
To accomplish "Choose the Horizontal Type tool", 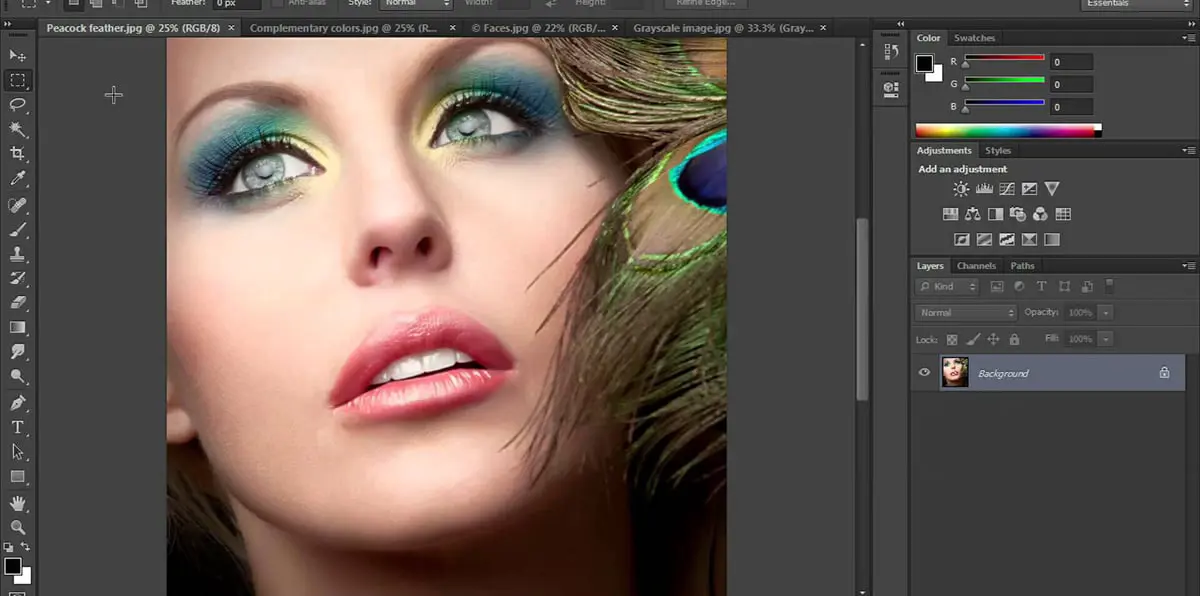I will [x=18, y=427].
